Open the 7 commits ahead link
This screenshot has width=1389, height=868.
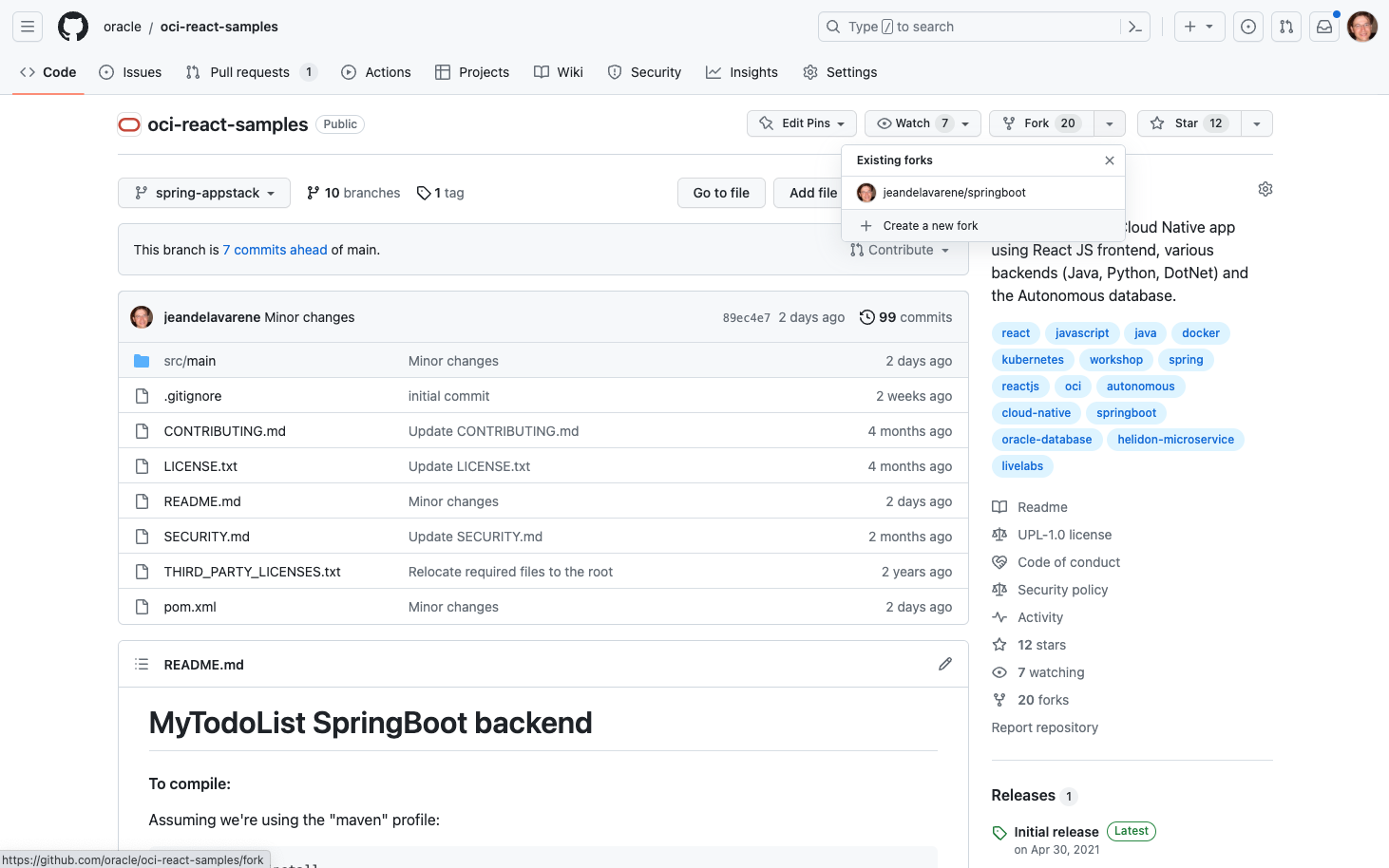[x=276, y=250]
